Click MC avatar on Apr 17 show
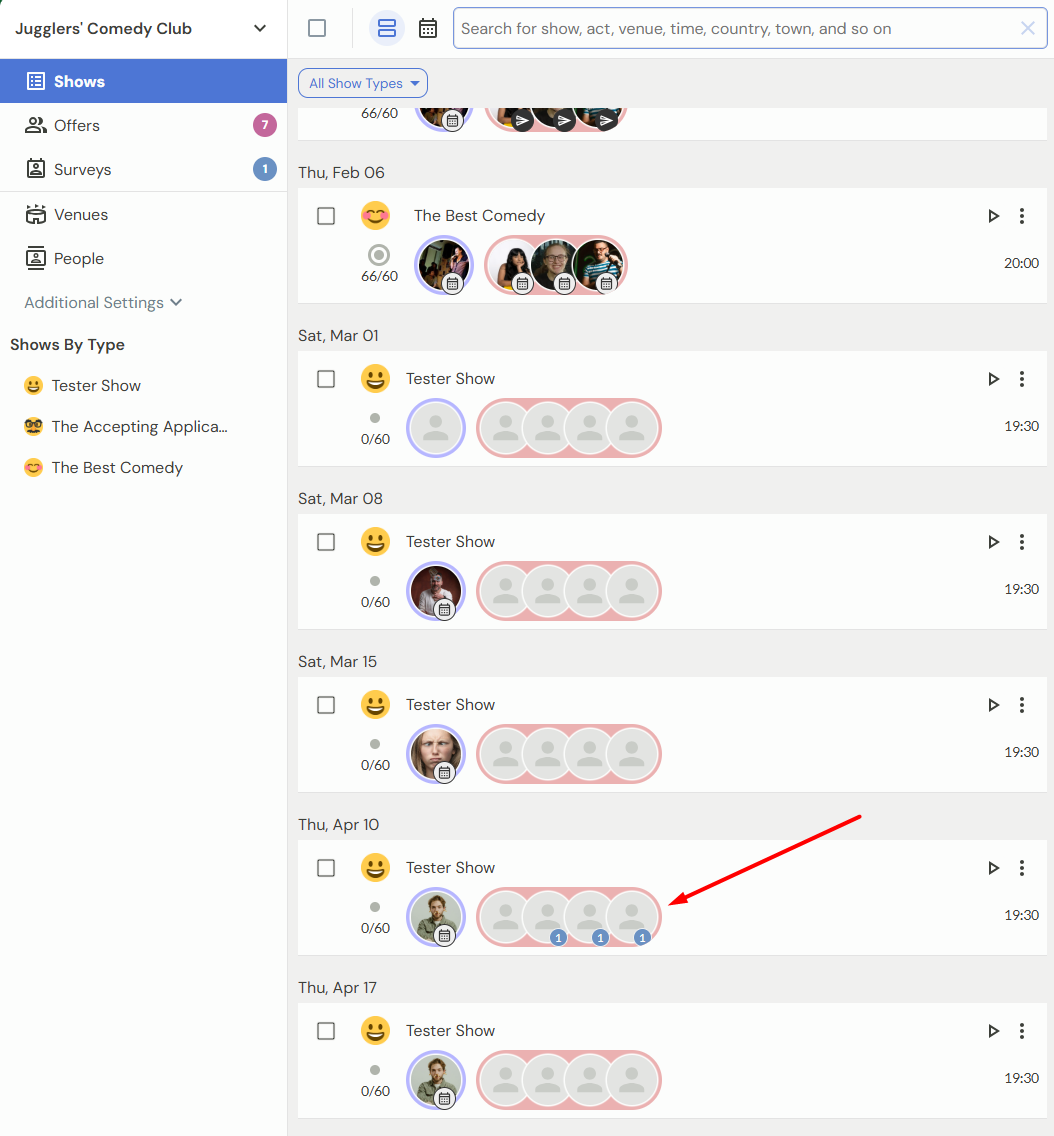 click(435, 1080)
